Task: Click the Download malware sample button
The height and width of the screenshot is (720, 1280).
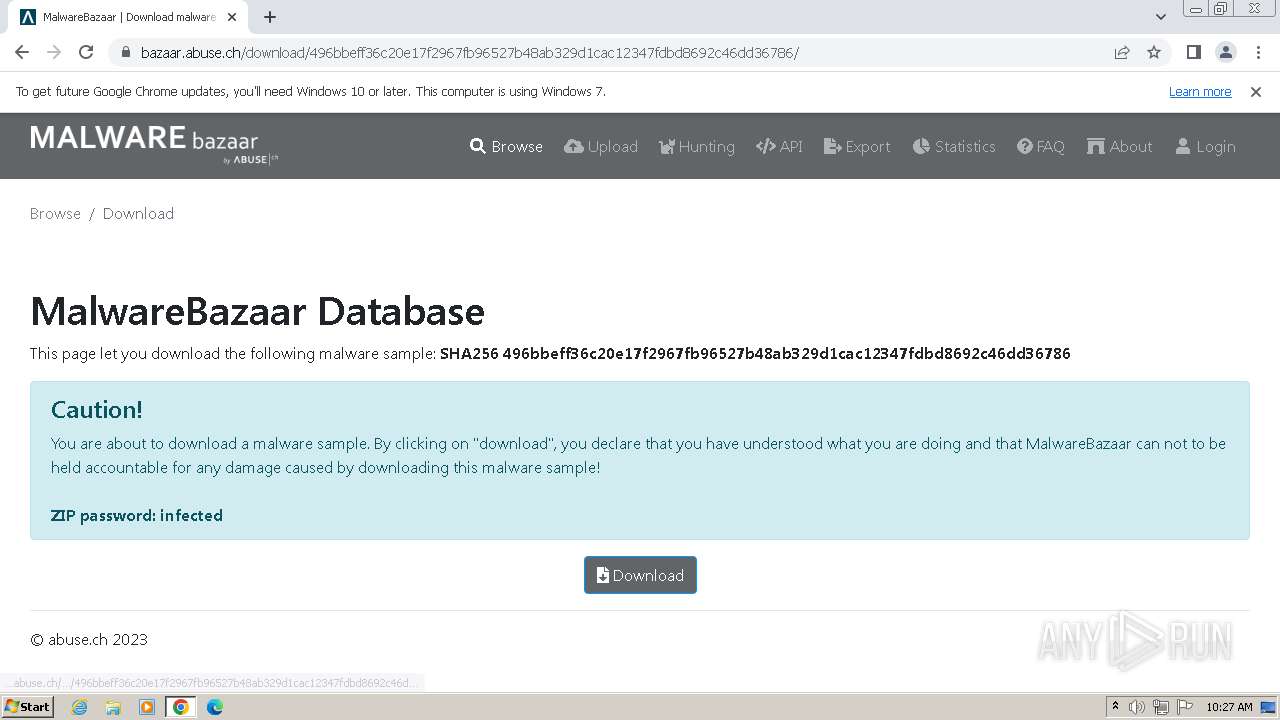Action: tap(640, 575)
